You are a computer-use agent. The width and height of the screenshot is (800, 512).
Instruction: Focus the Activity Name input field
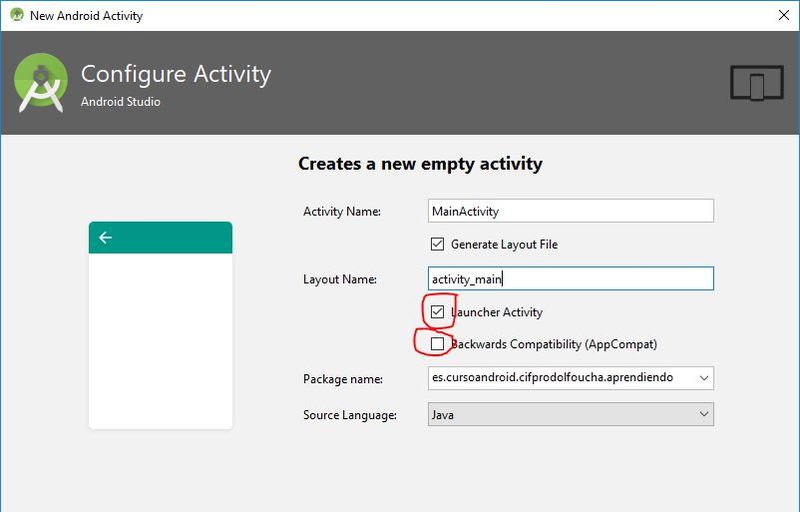(x=570, y=211)
